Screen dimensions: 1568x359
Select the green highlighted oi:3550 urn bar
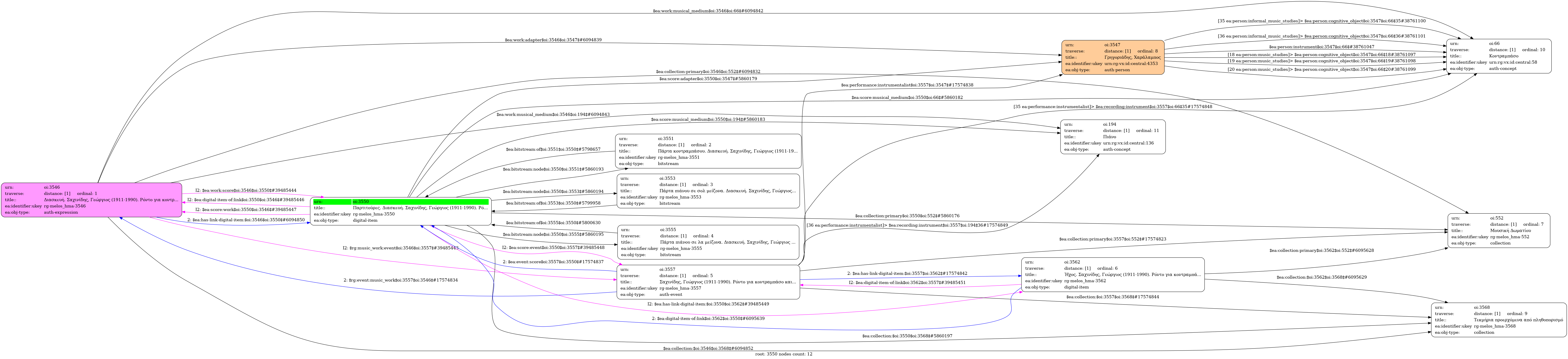(x=401, y=201)
